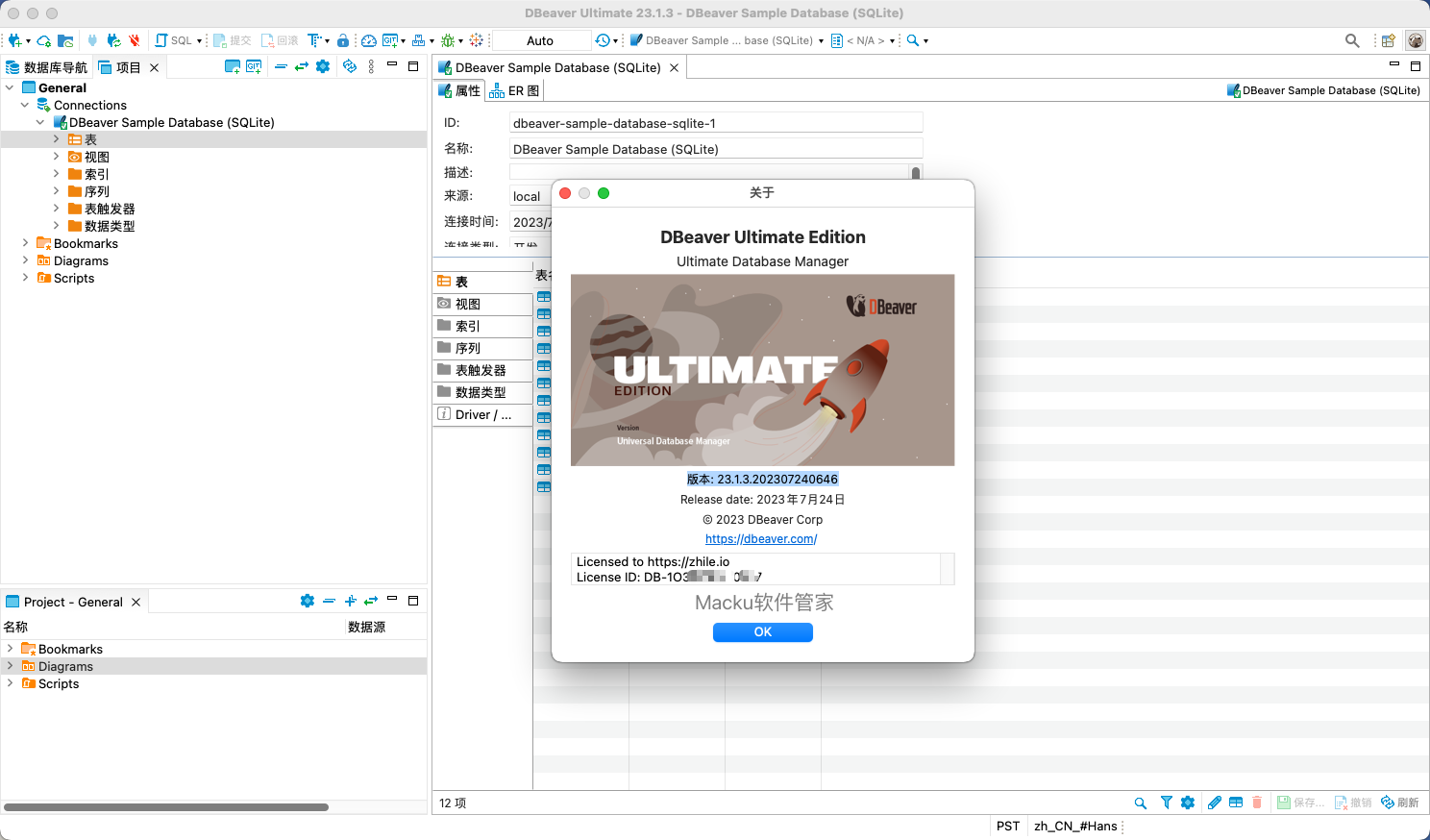Click the 名称 field in properties

point(716,149)
